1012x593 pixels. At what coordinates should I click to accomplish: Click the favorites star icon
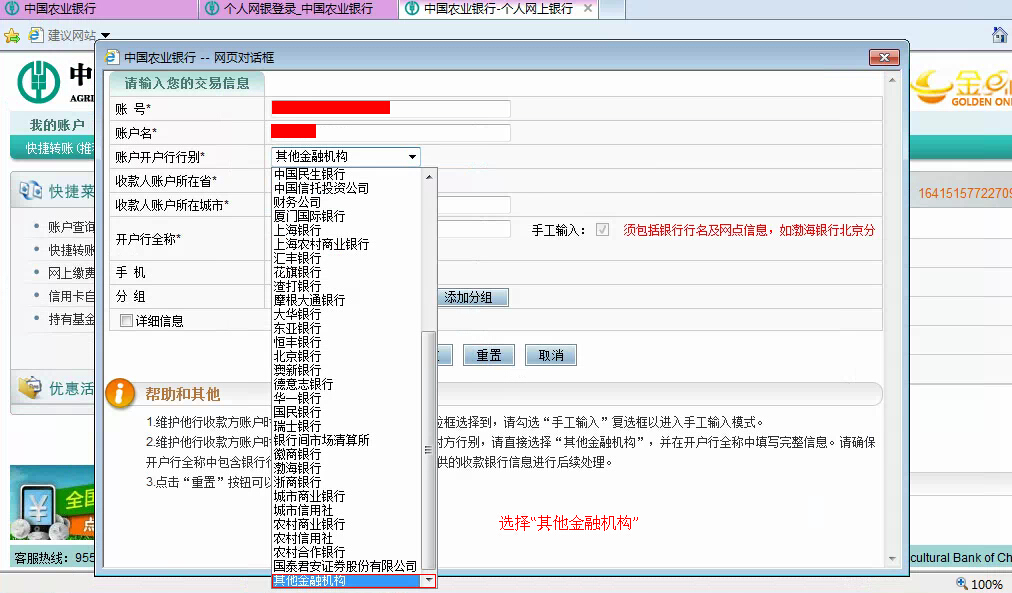(x=12, y=35)
